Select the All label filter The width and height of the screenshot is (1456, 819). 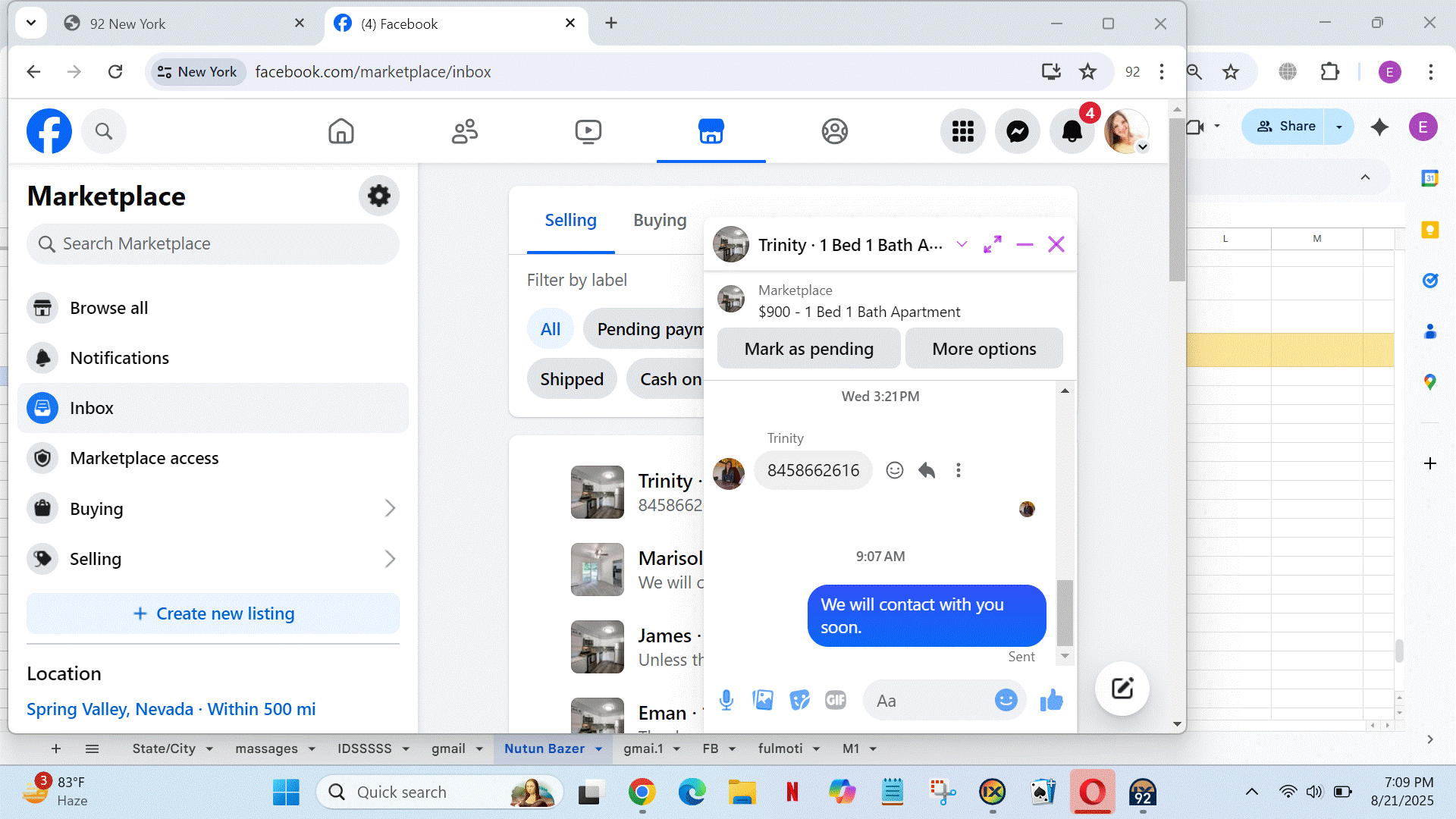(550, 329)
